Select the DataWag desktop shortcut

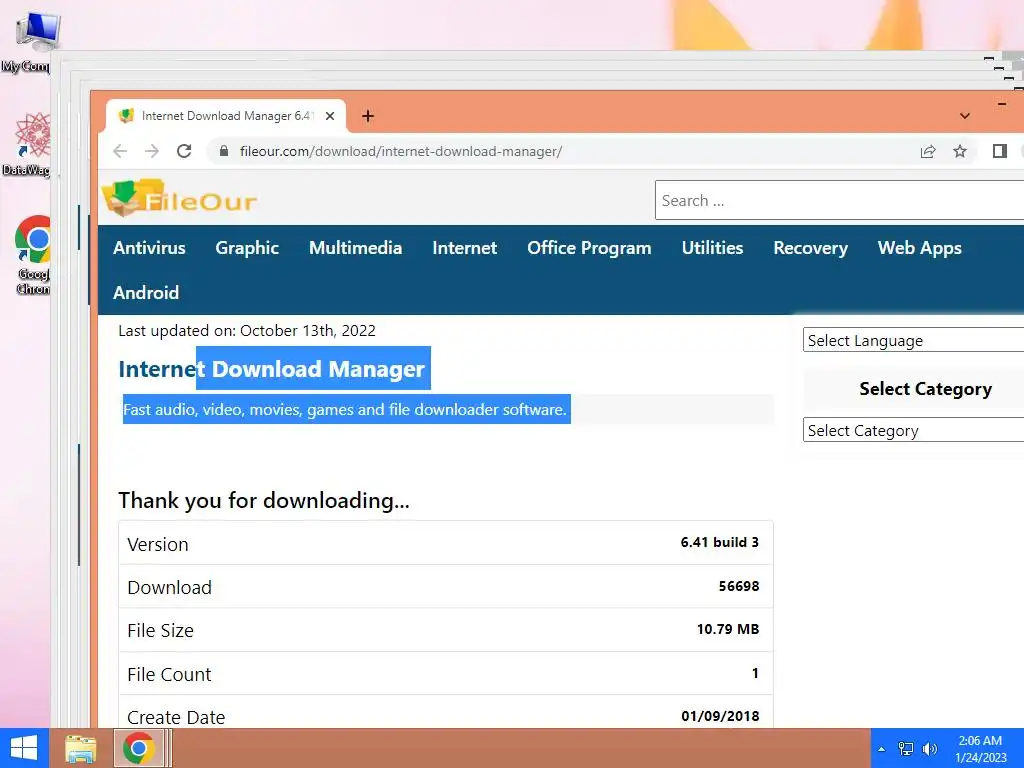click(x=29, y=144)
